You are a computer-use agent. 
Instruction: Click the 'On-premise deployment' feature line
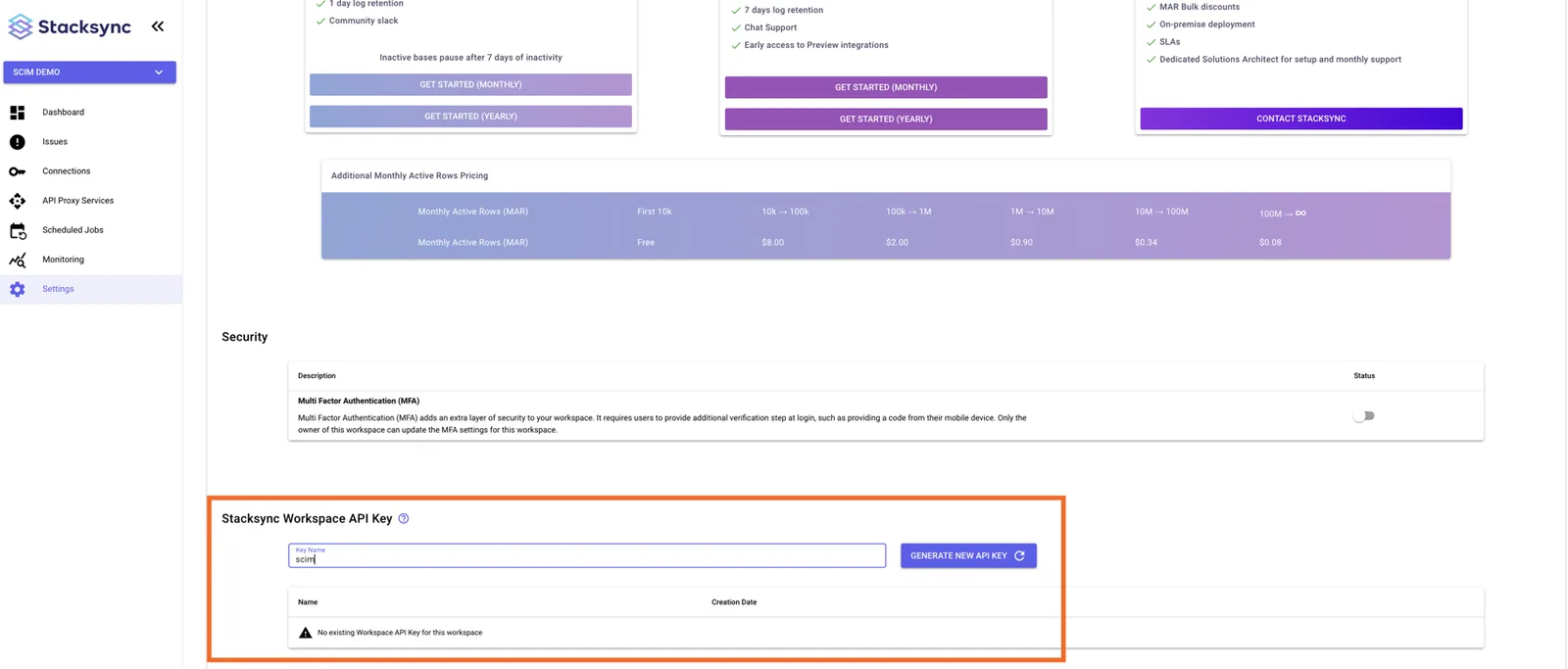(x=1207, y=24)
